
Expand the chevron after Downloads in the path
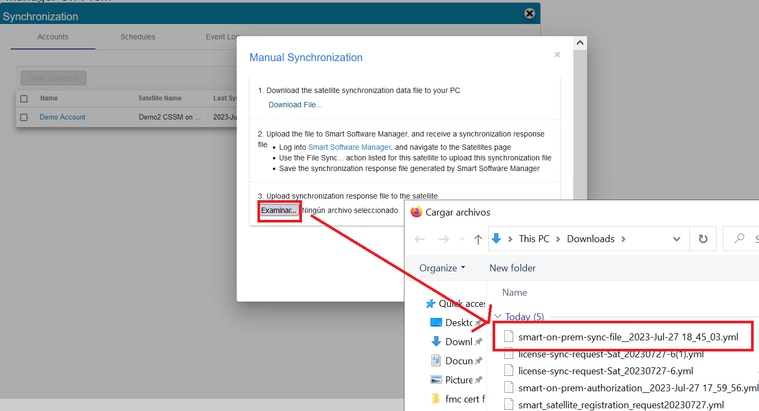(x=623, y=239)
